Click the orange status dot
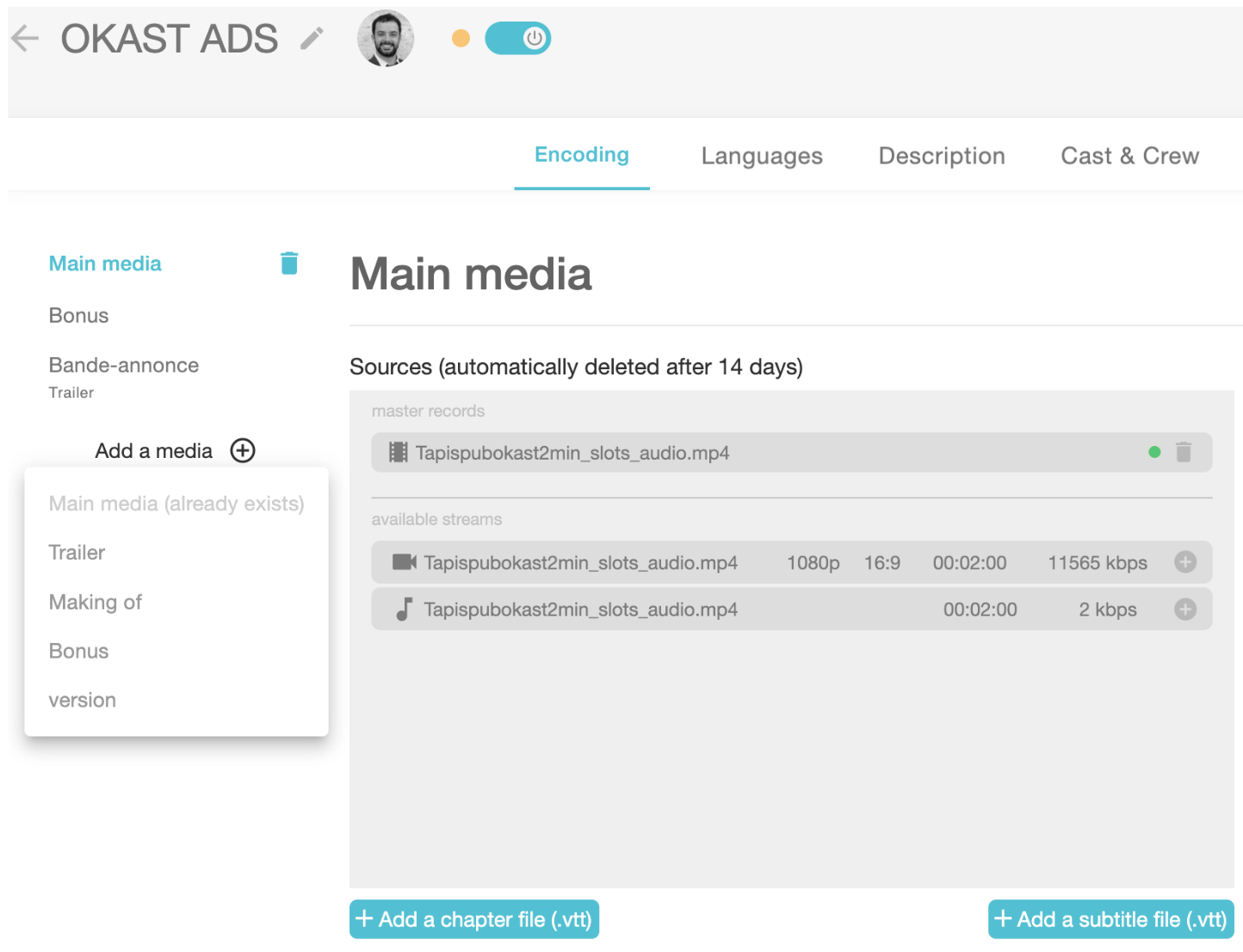The width and height of the screenshot is (1243, 952). (461, 39)
